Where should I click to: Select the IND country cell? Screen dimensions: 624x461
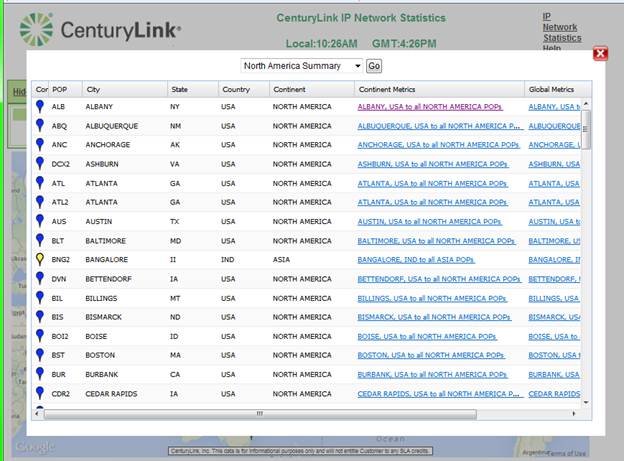point(228,260)
